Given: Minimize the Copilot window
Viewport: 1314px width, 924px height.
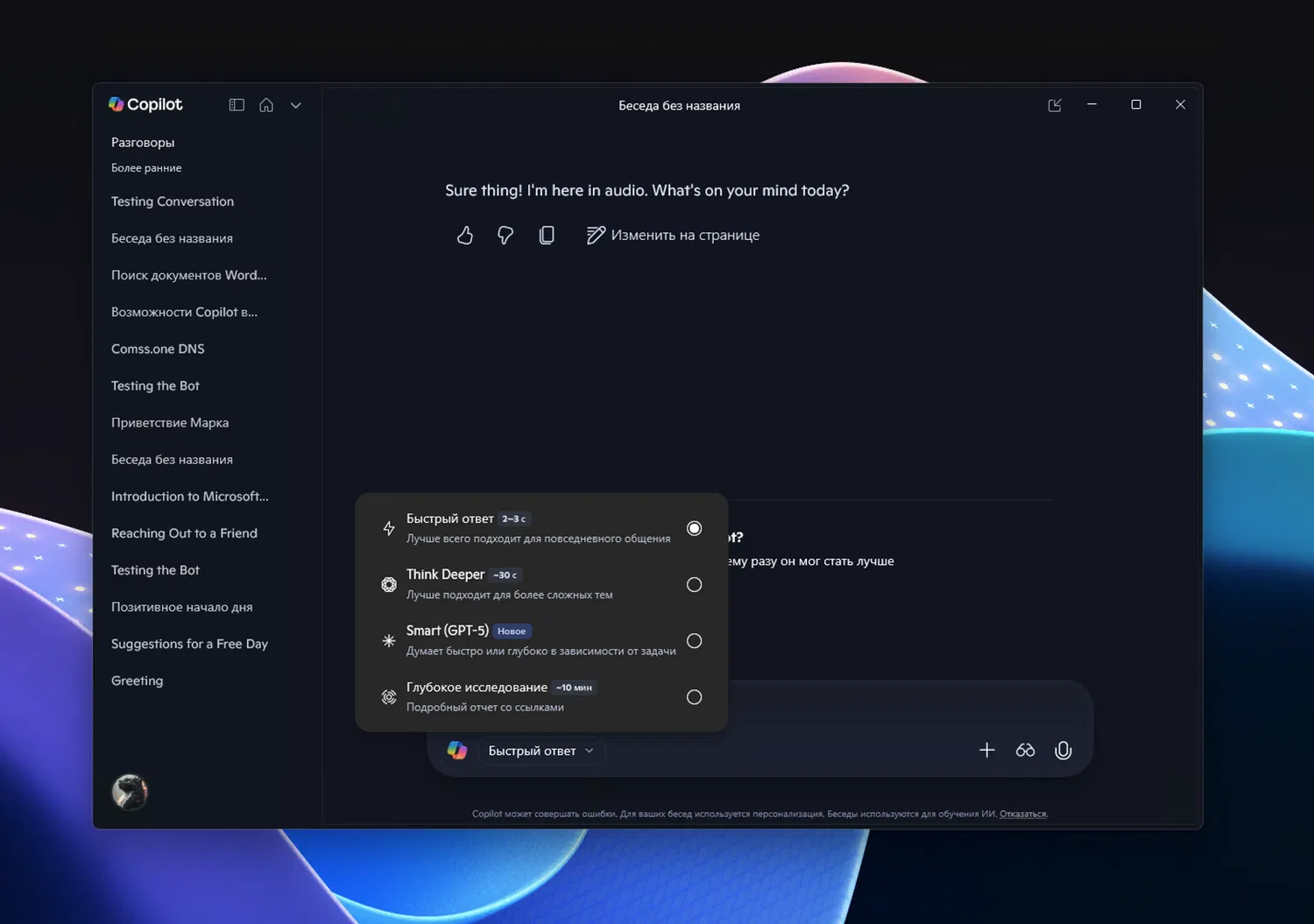Looking at the screenshot, I should [x=1091, y=104].
